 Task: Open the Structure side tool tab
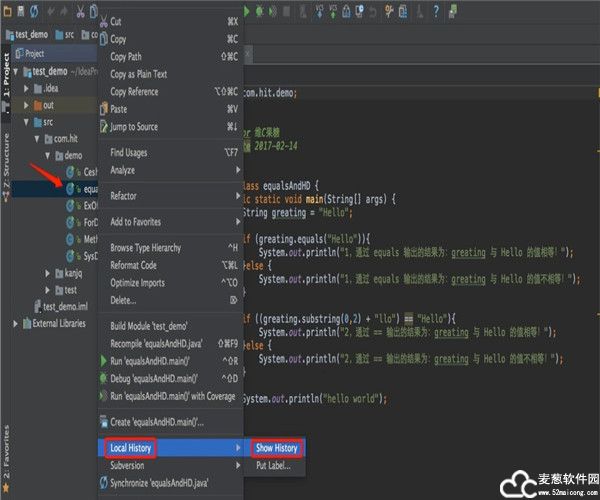pyautogui.click(x=6, y=160)
